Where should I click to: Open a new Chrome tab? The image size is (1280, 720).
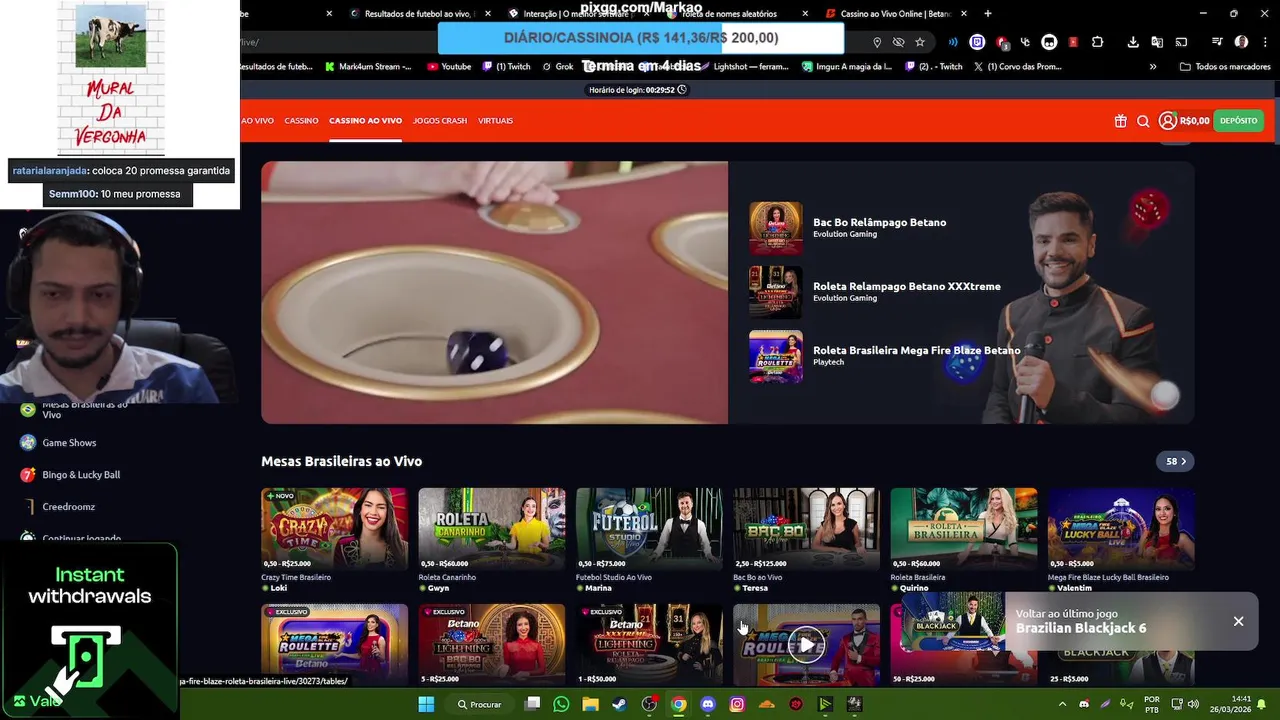coord(988,14)
